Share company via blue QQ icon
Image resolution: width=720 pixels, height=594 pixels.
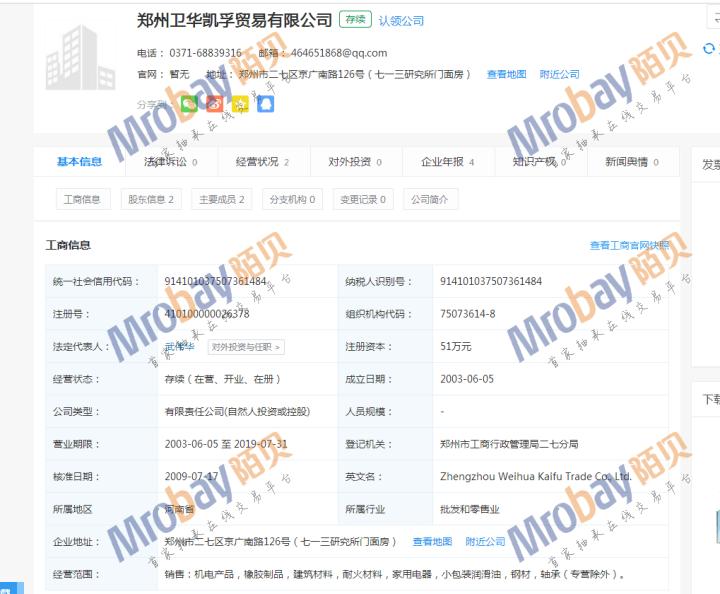click(x=265, y=103)
